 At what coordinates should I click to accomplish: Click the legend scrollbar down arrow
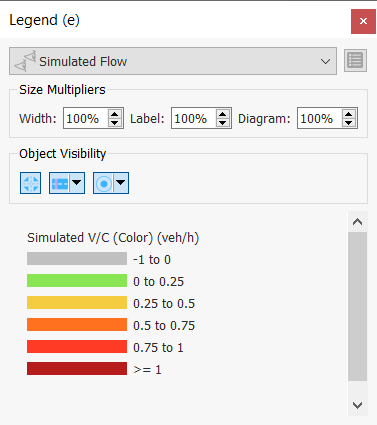pyautogui.click(x=358, y=405)
